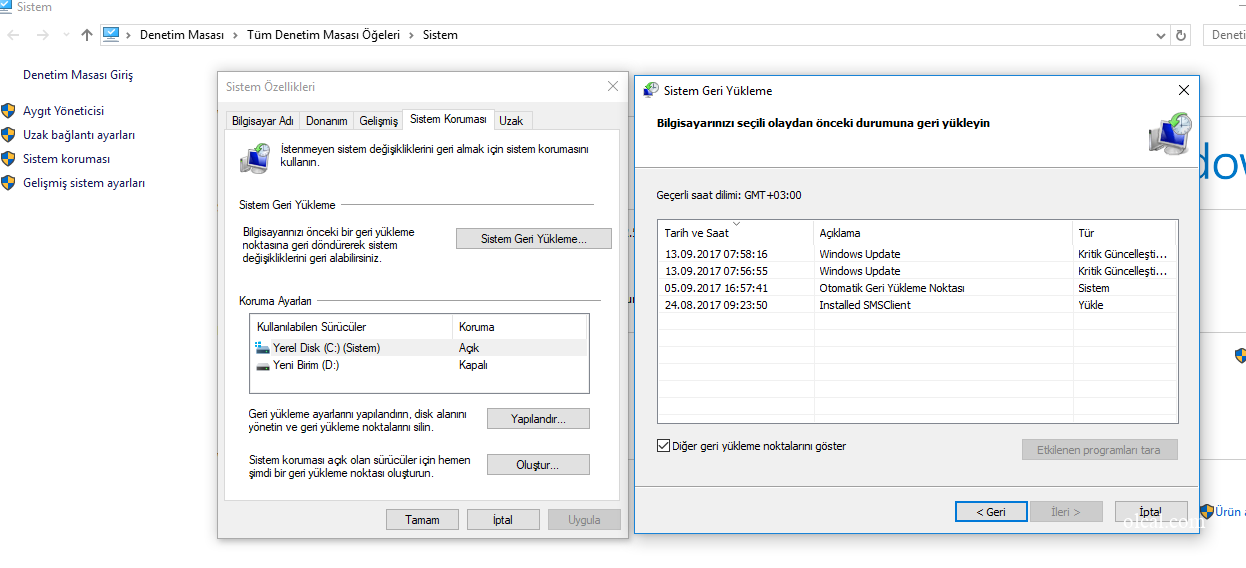Open Denetim Masası Giriş link
The width and height of the screenshot is (1246, 568).
click(x=78, y=75)
